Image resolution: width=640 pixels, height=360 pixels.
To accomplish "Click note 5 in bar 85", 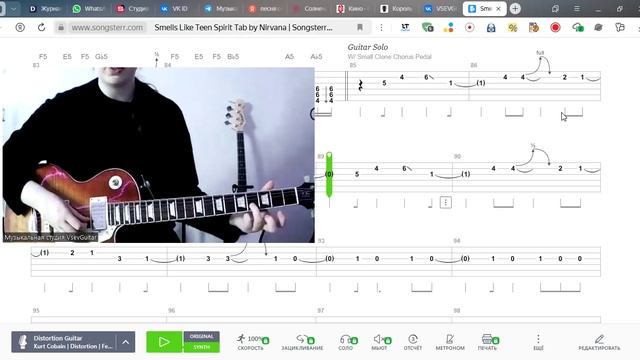I will click(x=384, y=83).
